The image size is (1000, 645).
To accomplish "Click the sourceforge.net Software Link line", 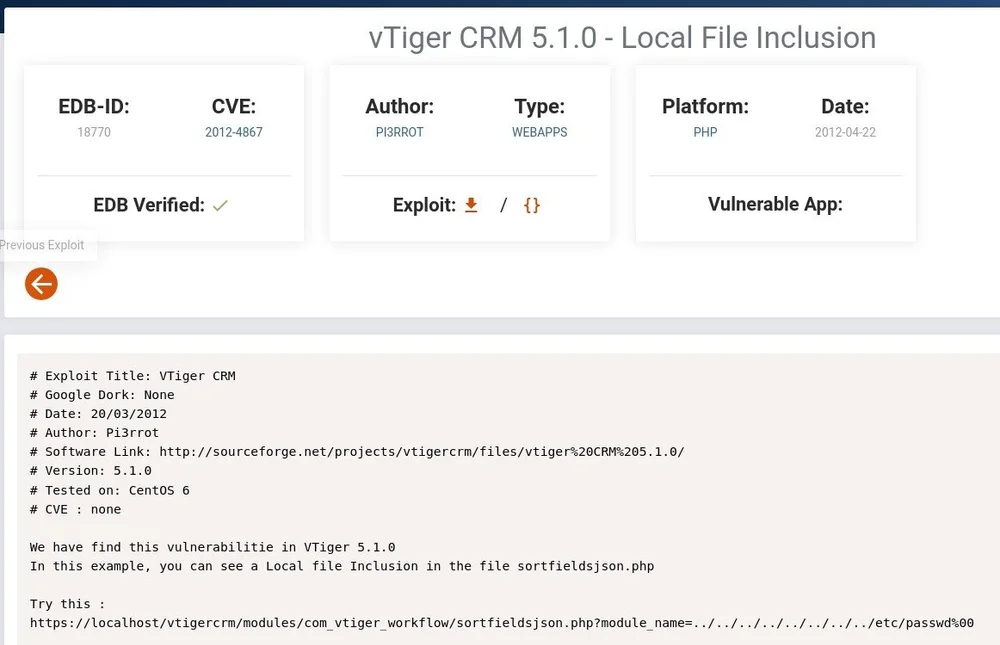I will pyautogui.click(x=357, y=452).
